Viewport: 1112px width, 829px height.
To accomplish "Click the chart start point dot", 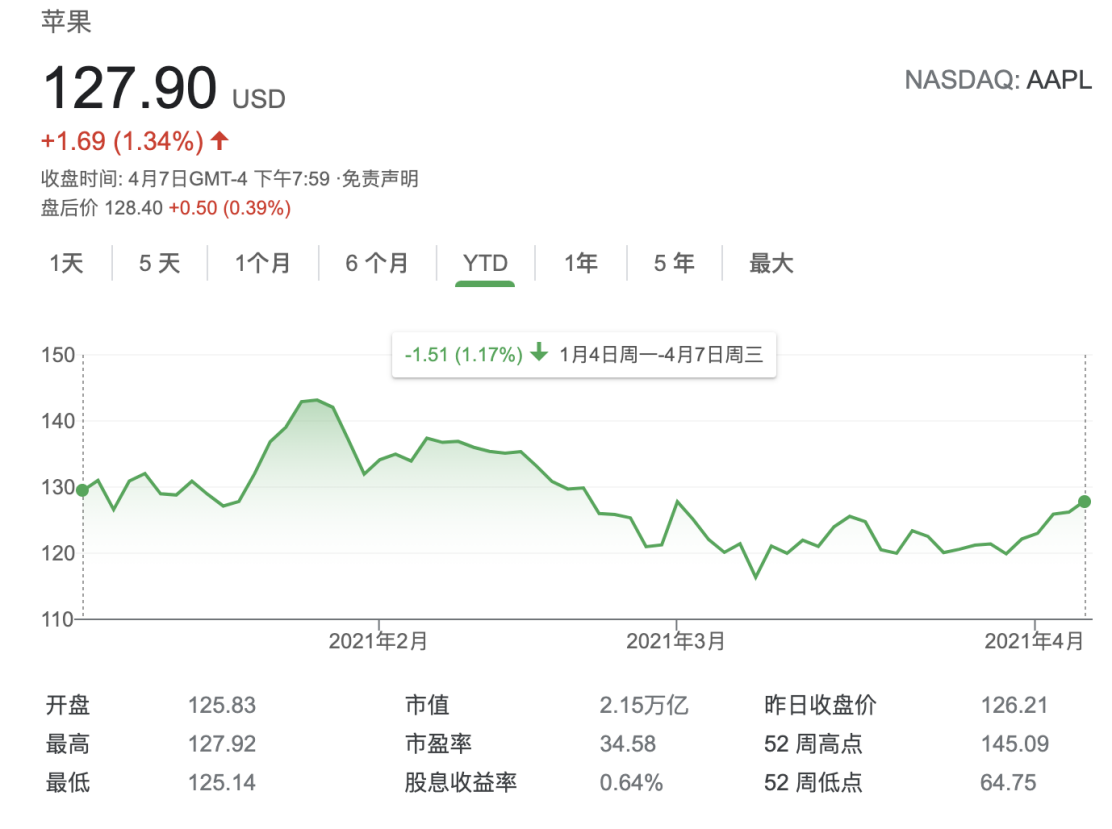I will 82,490.
